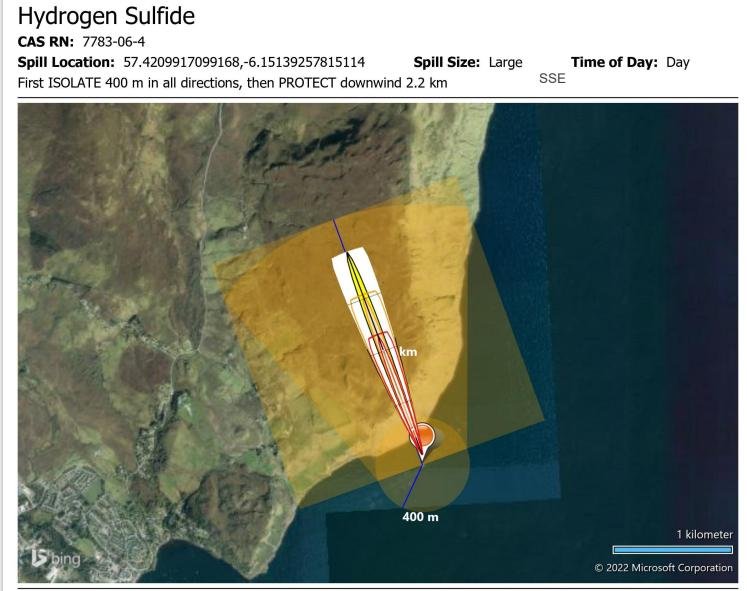Click the '400 m' isolation distance label

point(420,517)
